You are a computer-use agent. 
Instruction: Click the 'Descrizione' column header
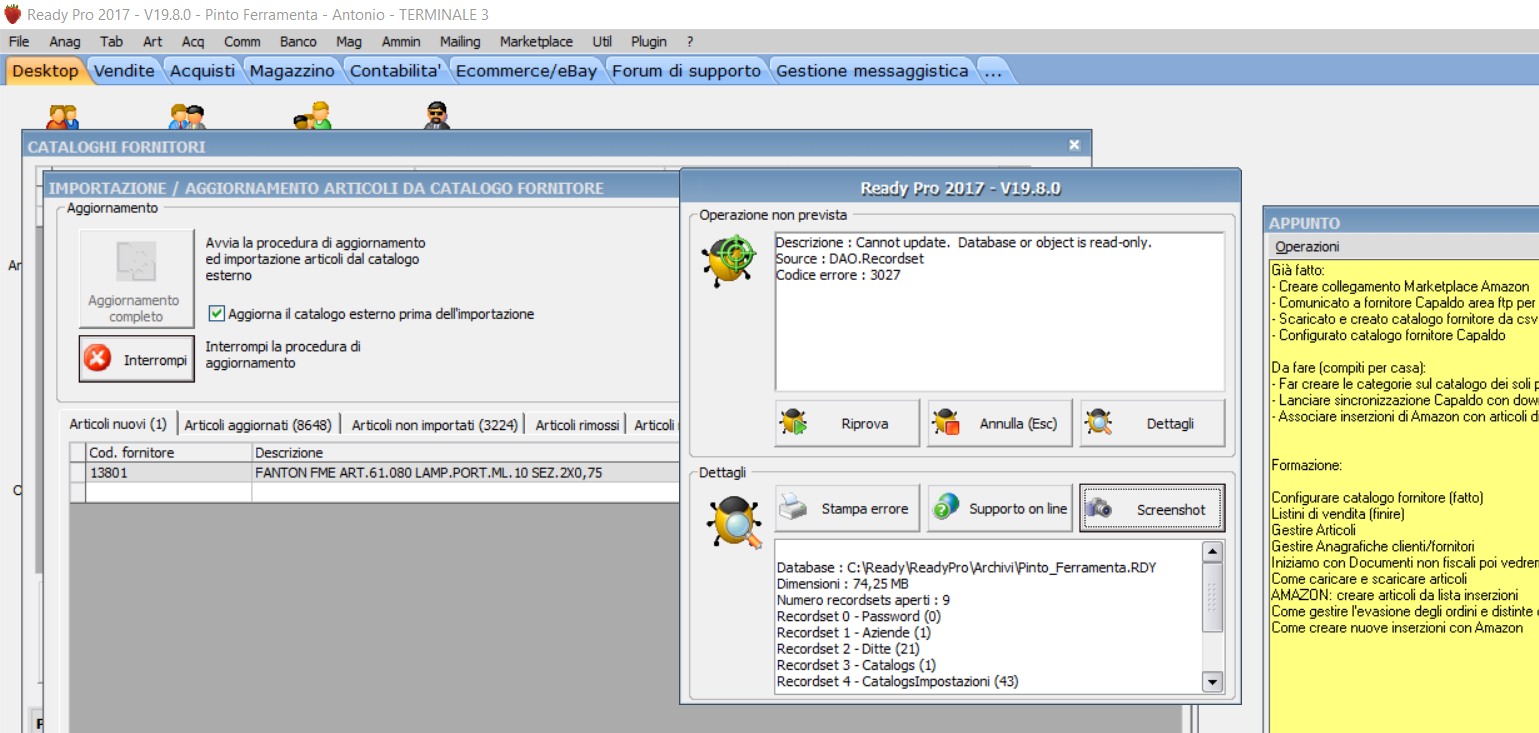pyautogui.click(x=465, y=453)
